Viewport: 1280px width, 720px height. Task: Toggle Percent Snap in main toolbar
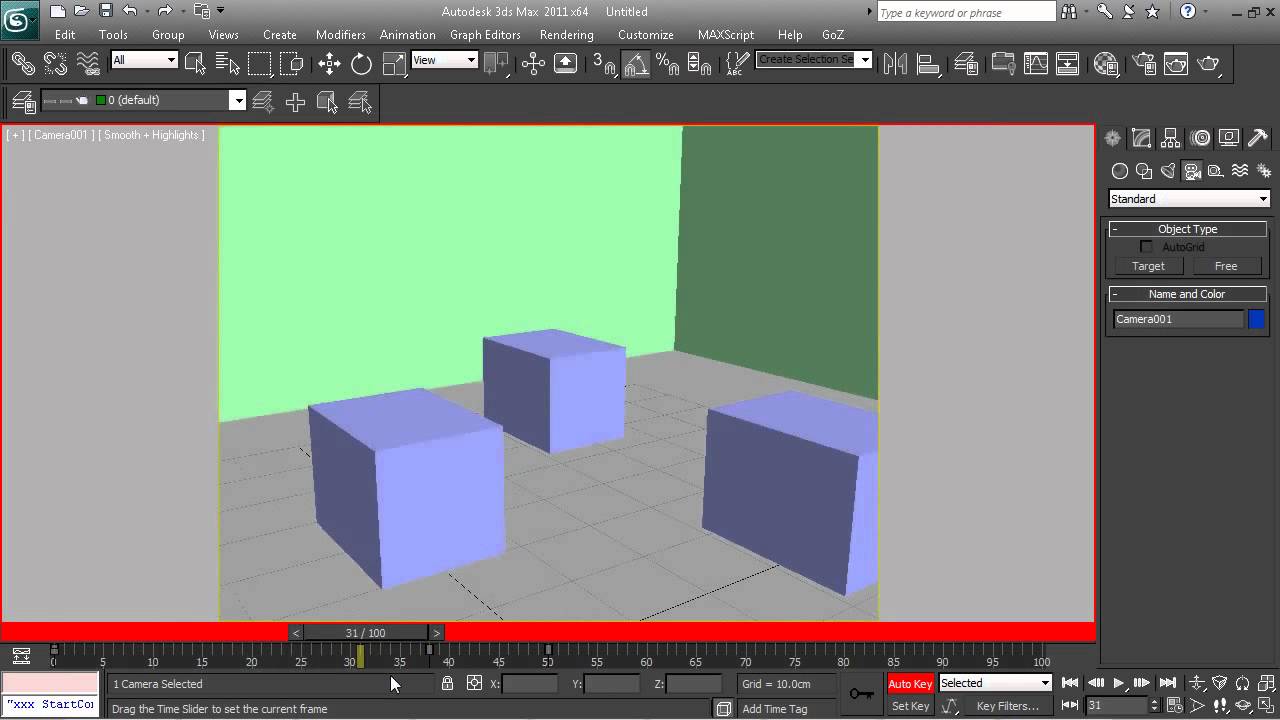(668, 64)
